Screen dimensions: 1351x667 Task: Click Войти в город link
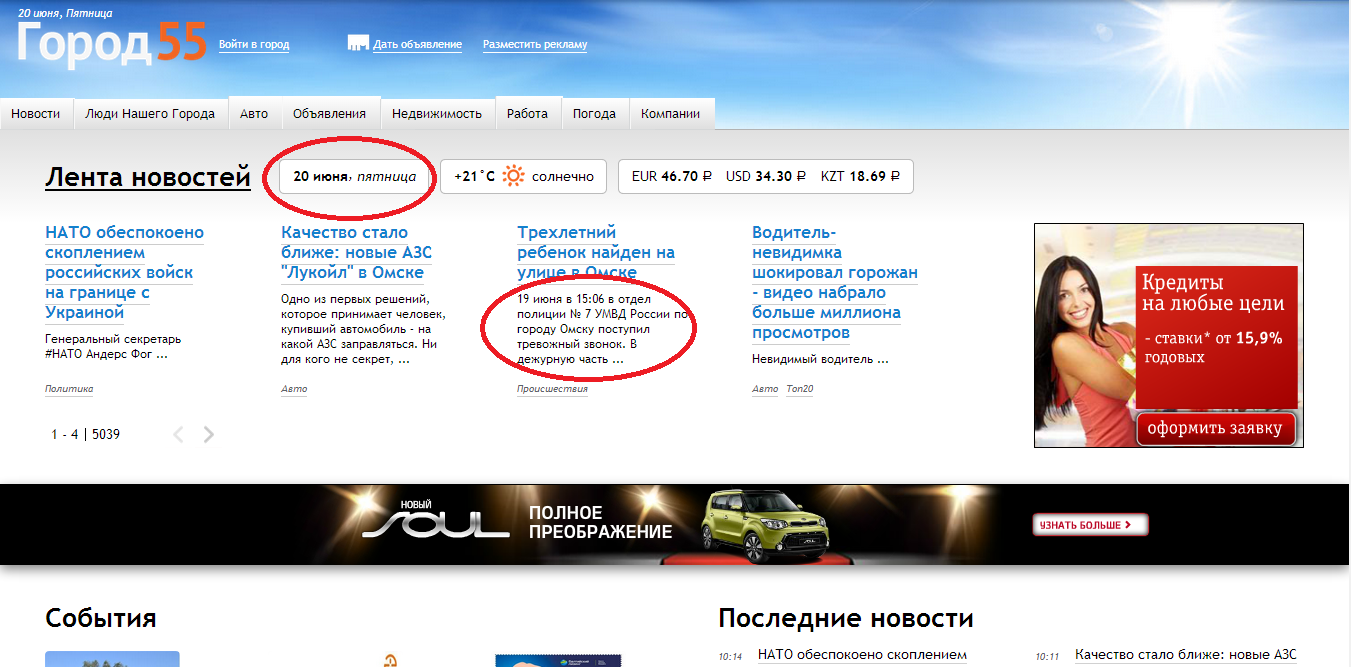(x=254, y=45)
